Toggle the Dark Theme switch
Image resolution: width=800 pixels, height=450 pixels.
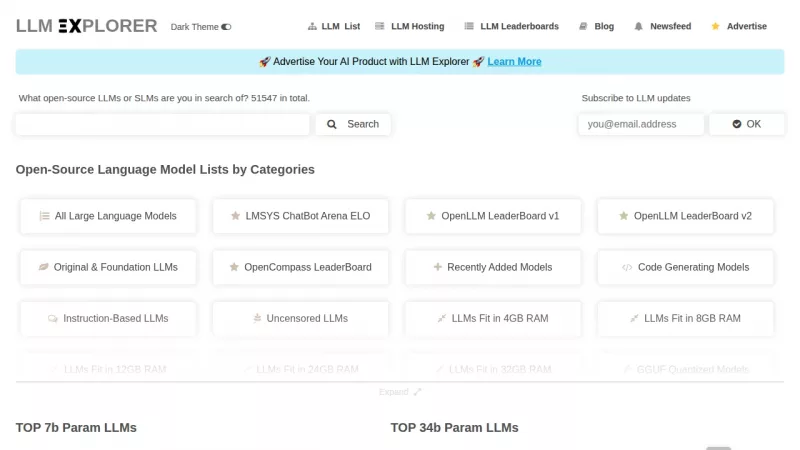(226, 27)
